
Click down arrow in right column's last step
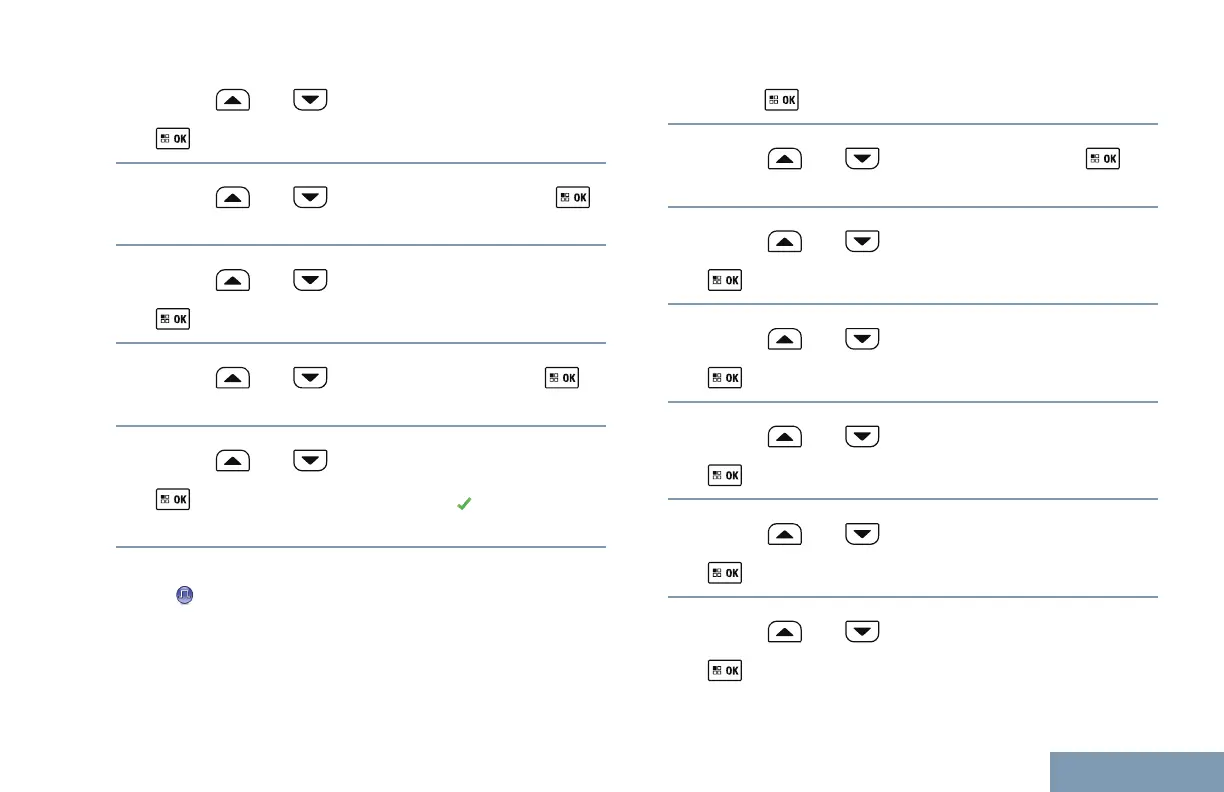[x=862, y=631]
